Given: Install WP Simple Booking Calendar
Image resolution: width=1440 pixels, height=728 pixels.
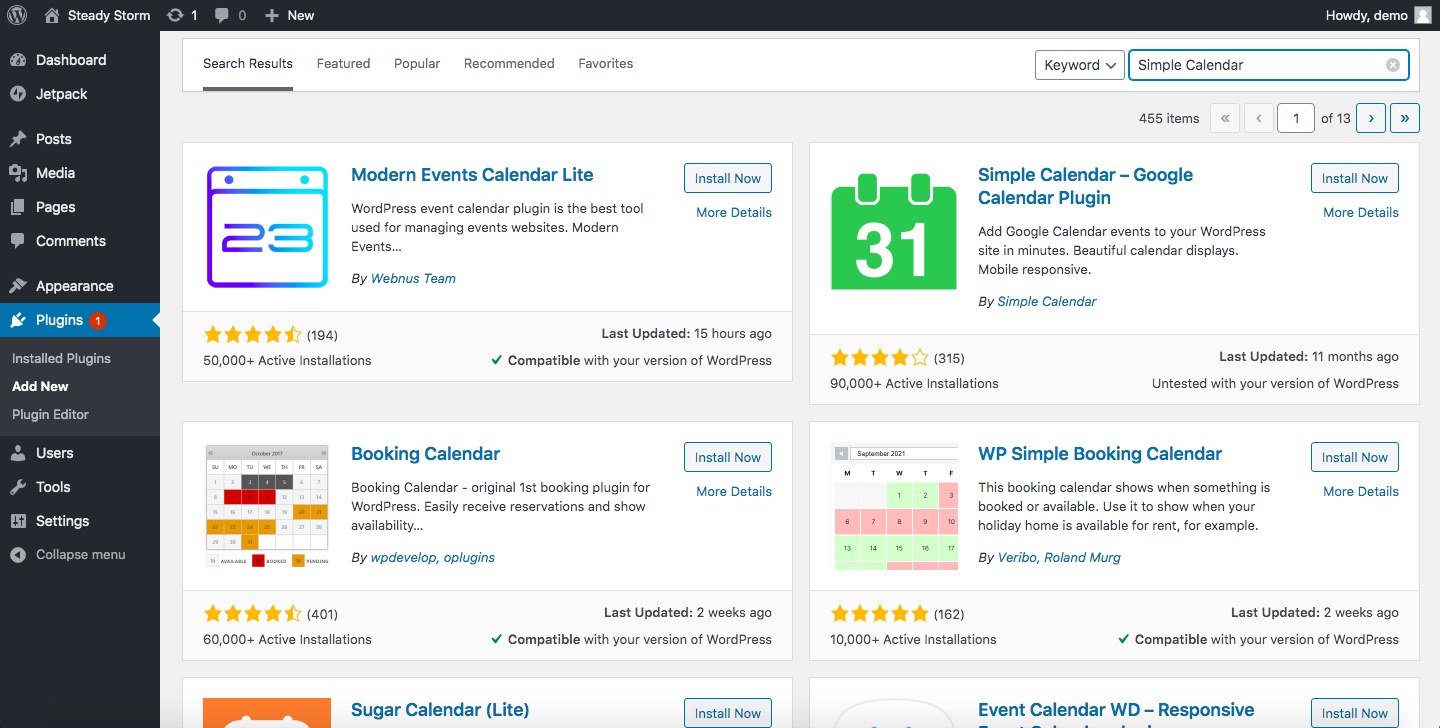Looking at the screenshot, I should pos(1355,457).
